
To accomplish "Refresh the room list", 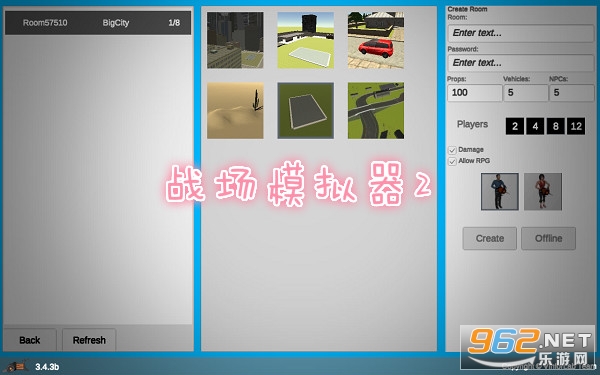I will pyautogui.click(x=89, y=340).
